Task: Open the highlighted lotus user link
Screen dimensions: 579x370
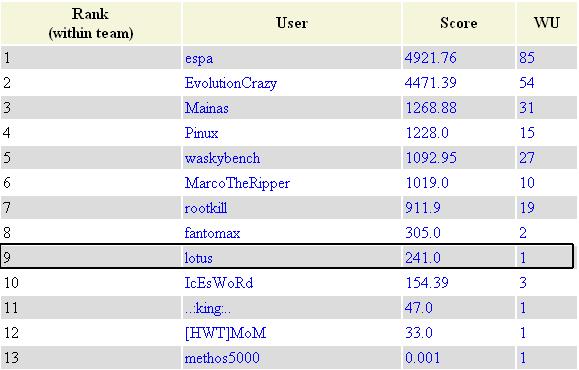Action: [x=198, y=258]
